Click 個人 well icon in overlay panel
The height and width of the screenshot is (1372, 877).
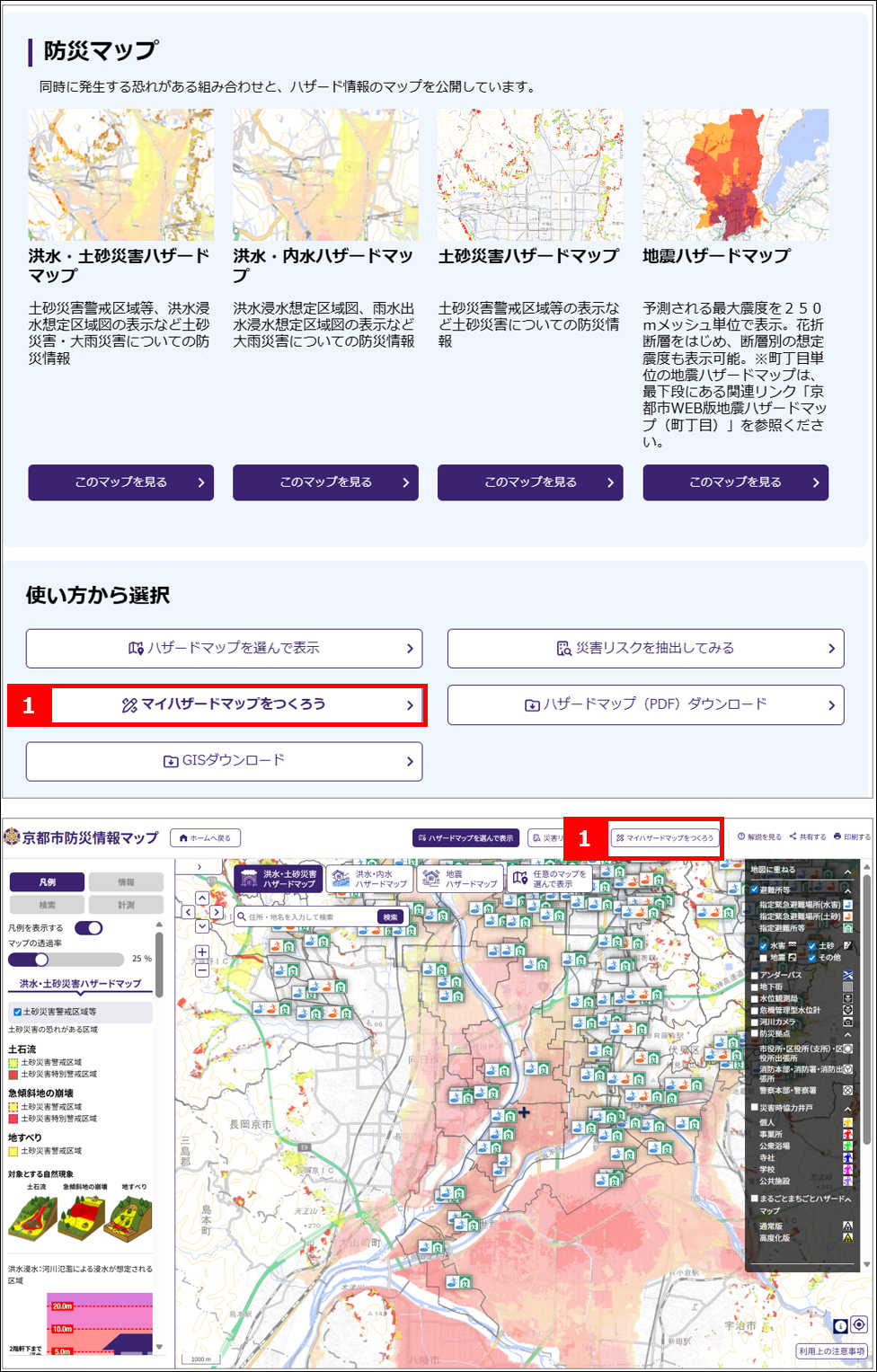pyautogui.click(x=847, y=1122)
